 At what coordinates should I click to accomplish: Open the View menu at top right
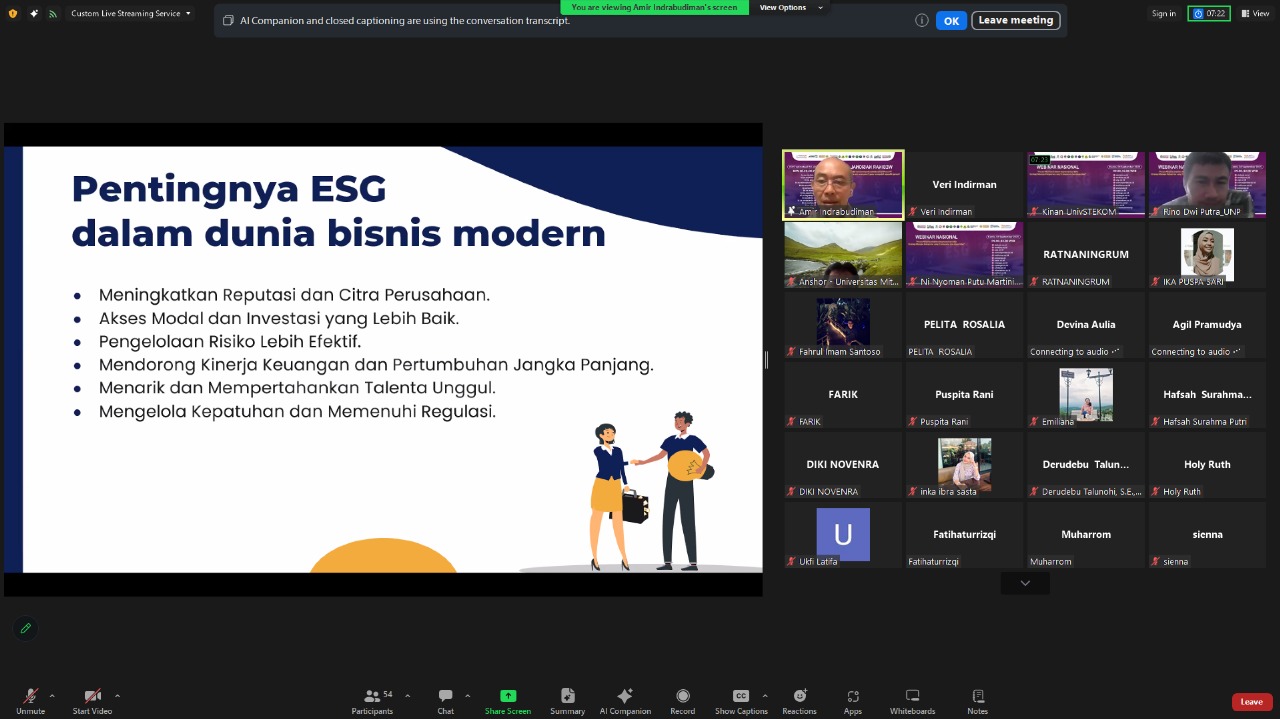[1255, 13]
